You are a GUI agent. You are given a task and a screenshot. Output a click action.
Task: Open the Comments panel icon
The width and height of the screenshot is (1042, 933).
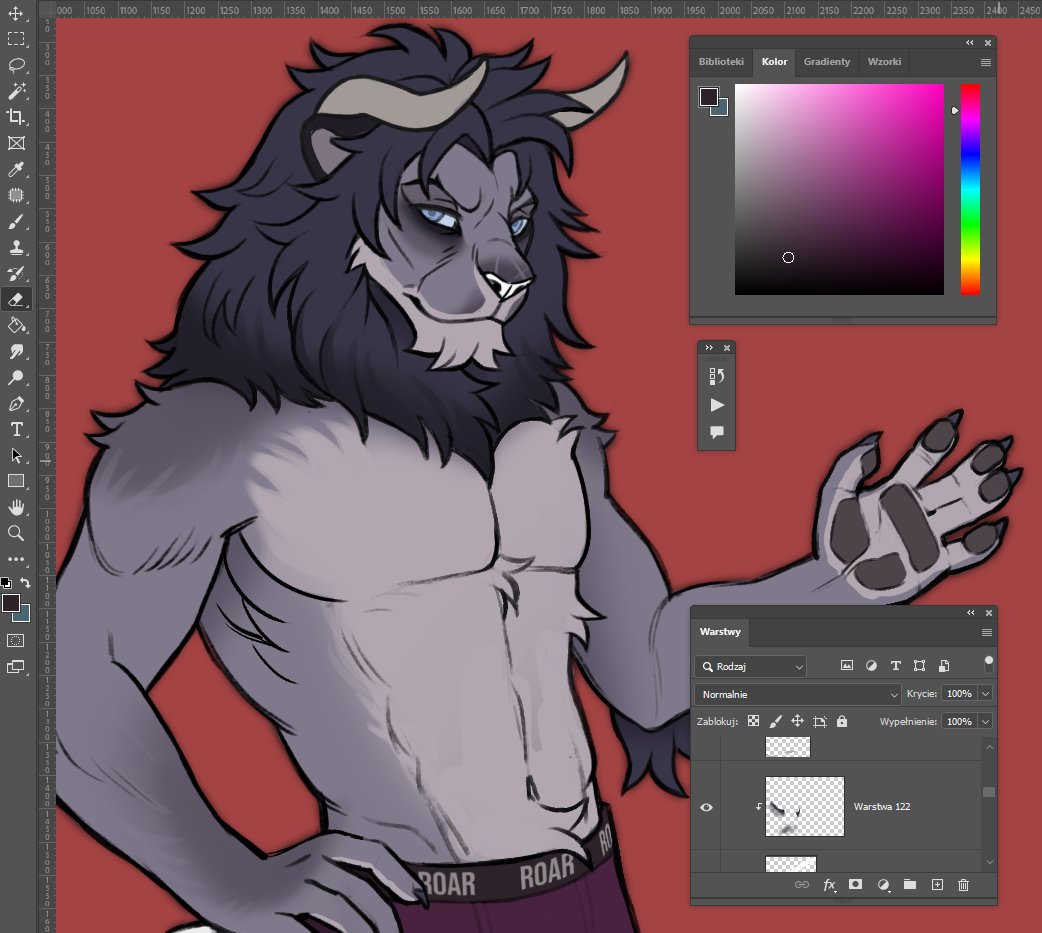pyautogui.click(x=716, y=432)
